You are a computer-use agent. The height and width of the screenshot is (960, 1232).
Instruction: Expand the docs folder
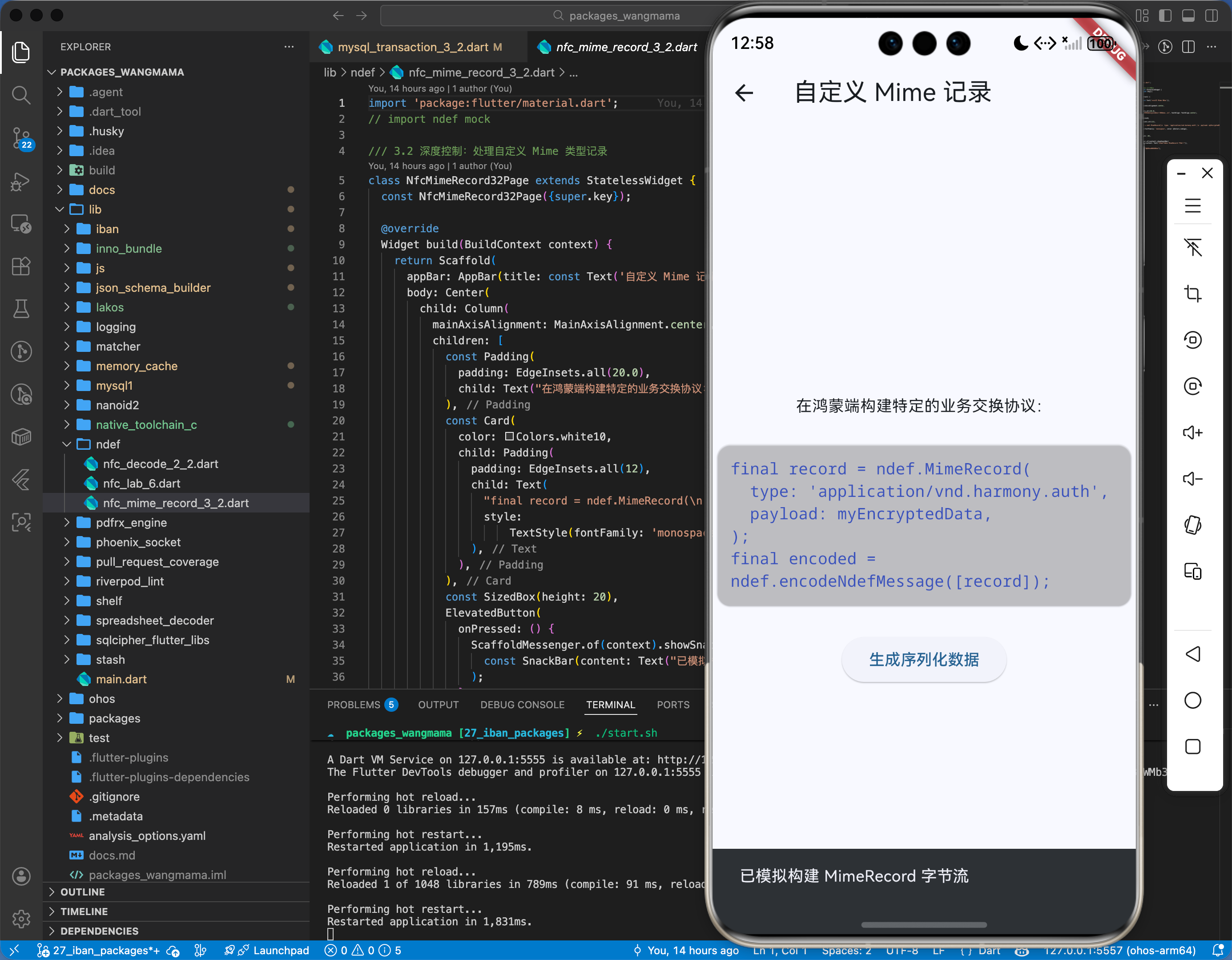tap(101, 190)
